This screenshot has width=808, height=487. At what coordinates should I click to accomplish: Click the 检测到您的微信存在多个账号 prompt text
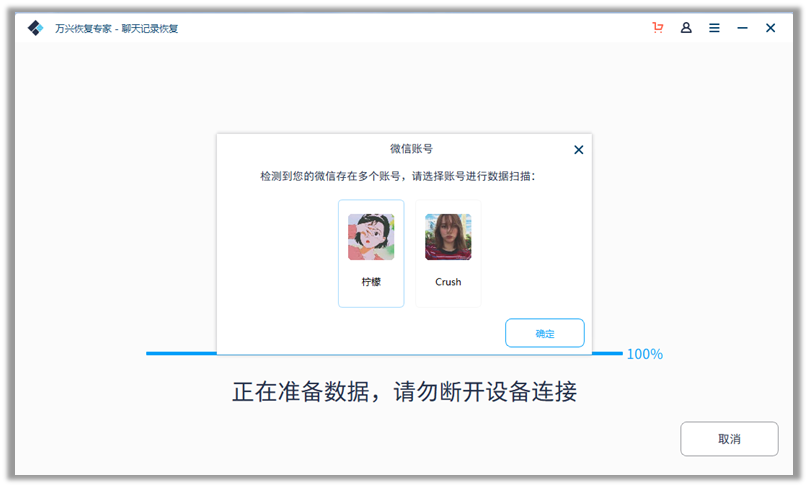point(397,176)
